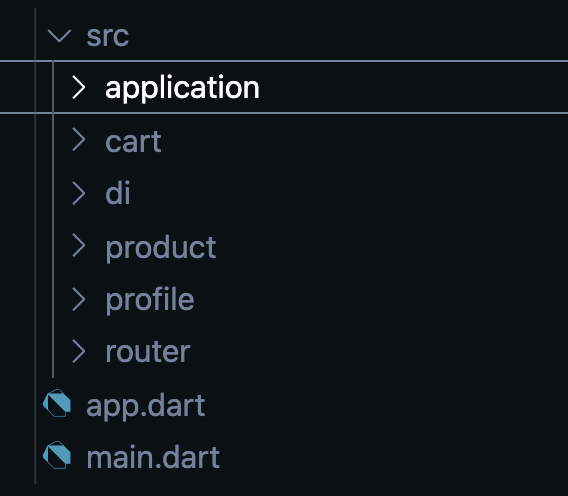Image resolution: width=568 pixels, height=496 pixels.
Task: Select the application folder name
Action: 182,88
